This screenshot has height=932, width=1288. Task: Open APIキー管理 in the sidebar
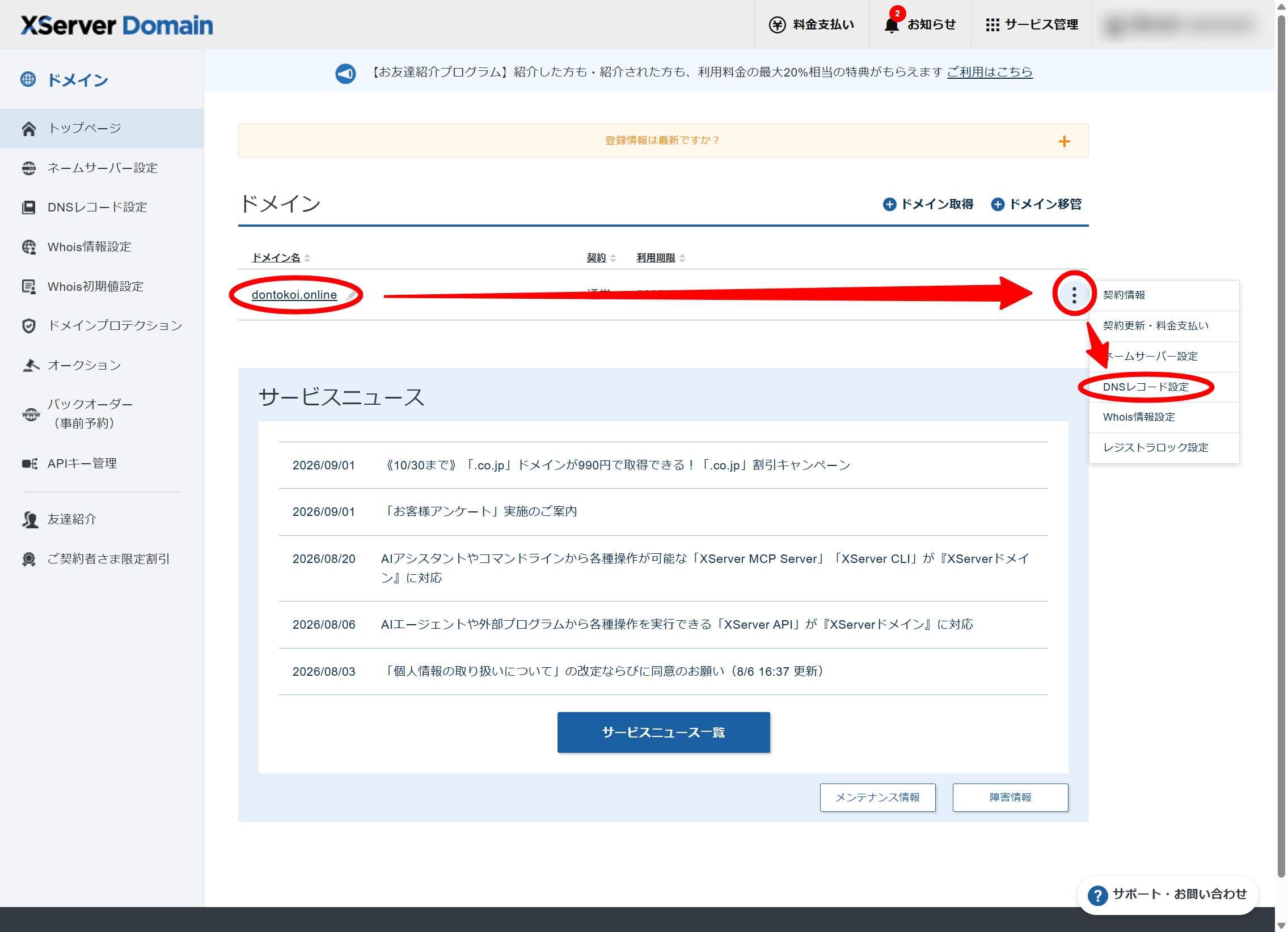point(102,464)
